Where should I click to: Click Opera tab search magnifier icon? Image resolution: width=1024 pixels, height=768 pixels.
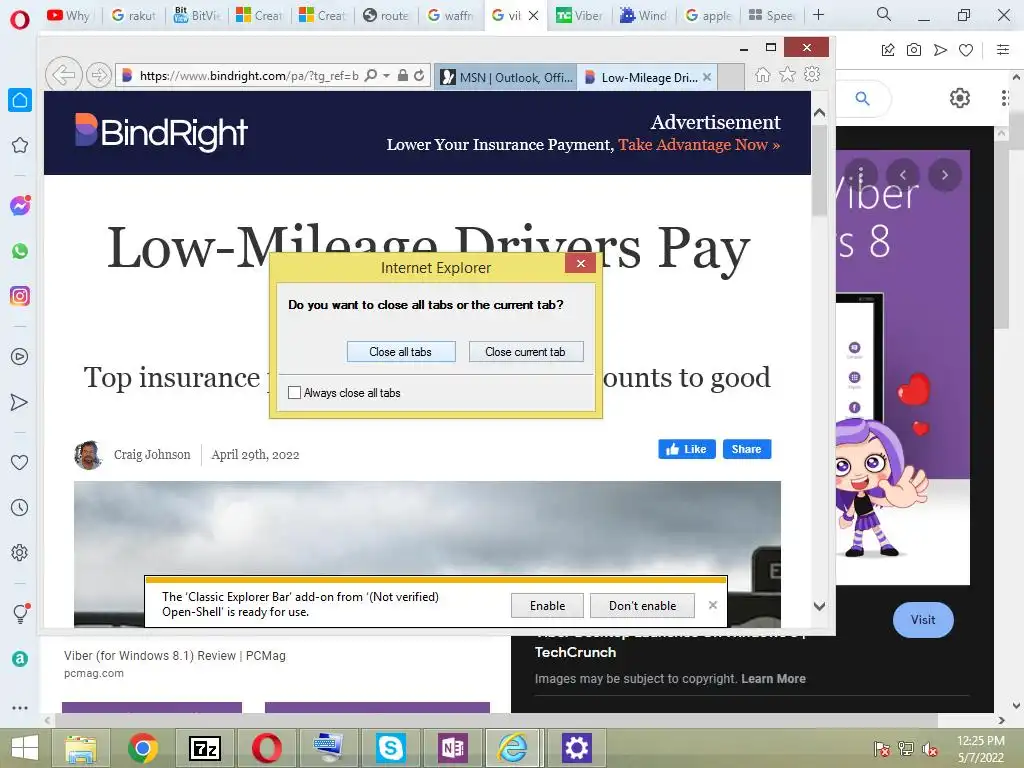[884, 14]
